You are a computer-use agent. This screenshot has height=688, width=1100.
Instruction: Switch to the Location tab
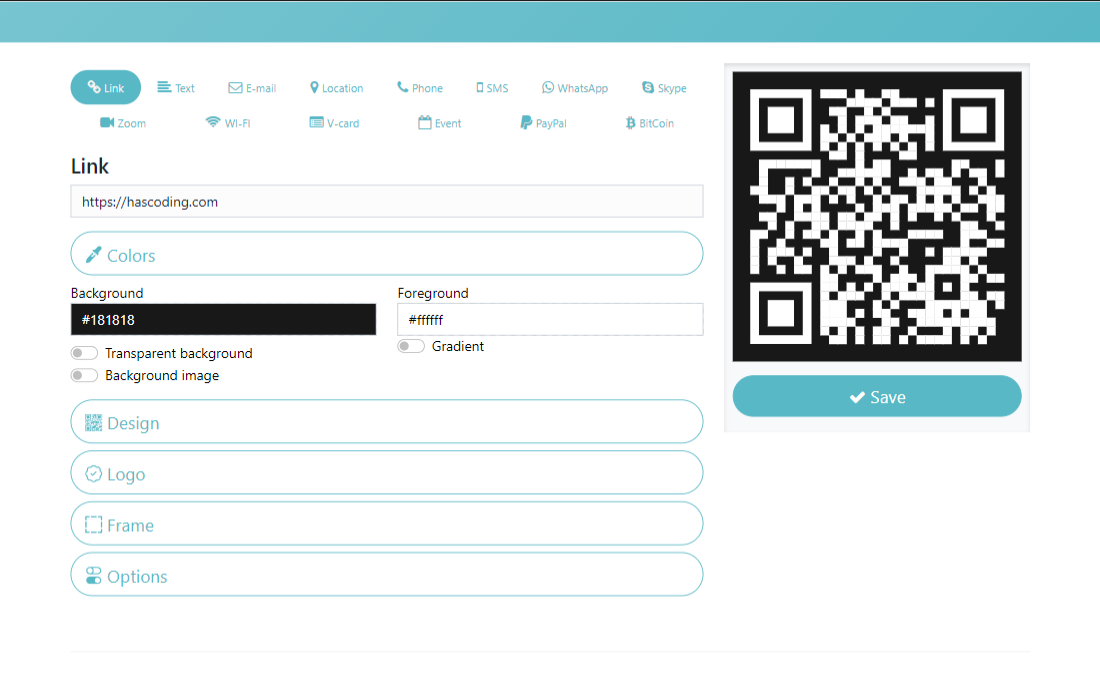pyautogui.click(x=337, y=88)
